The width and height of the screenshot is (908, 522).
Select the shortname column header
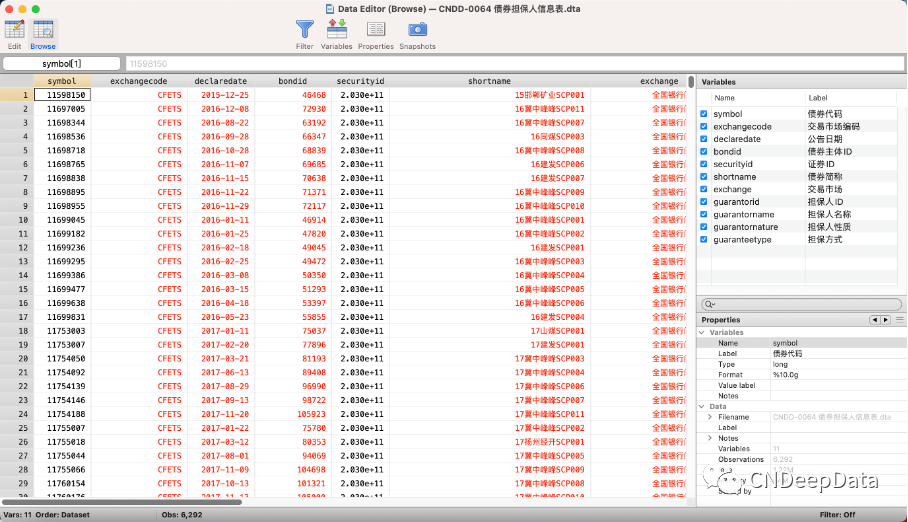[x=490, y=81]
